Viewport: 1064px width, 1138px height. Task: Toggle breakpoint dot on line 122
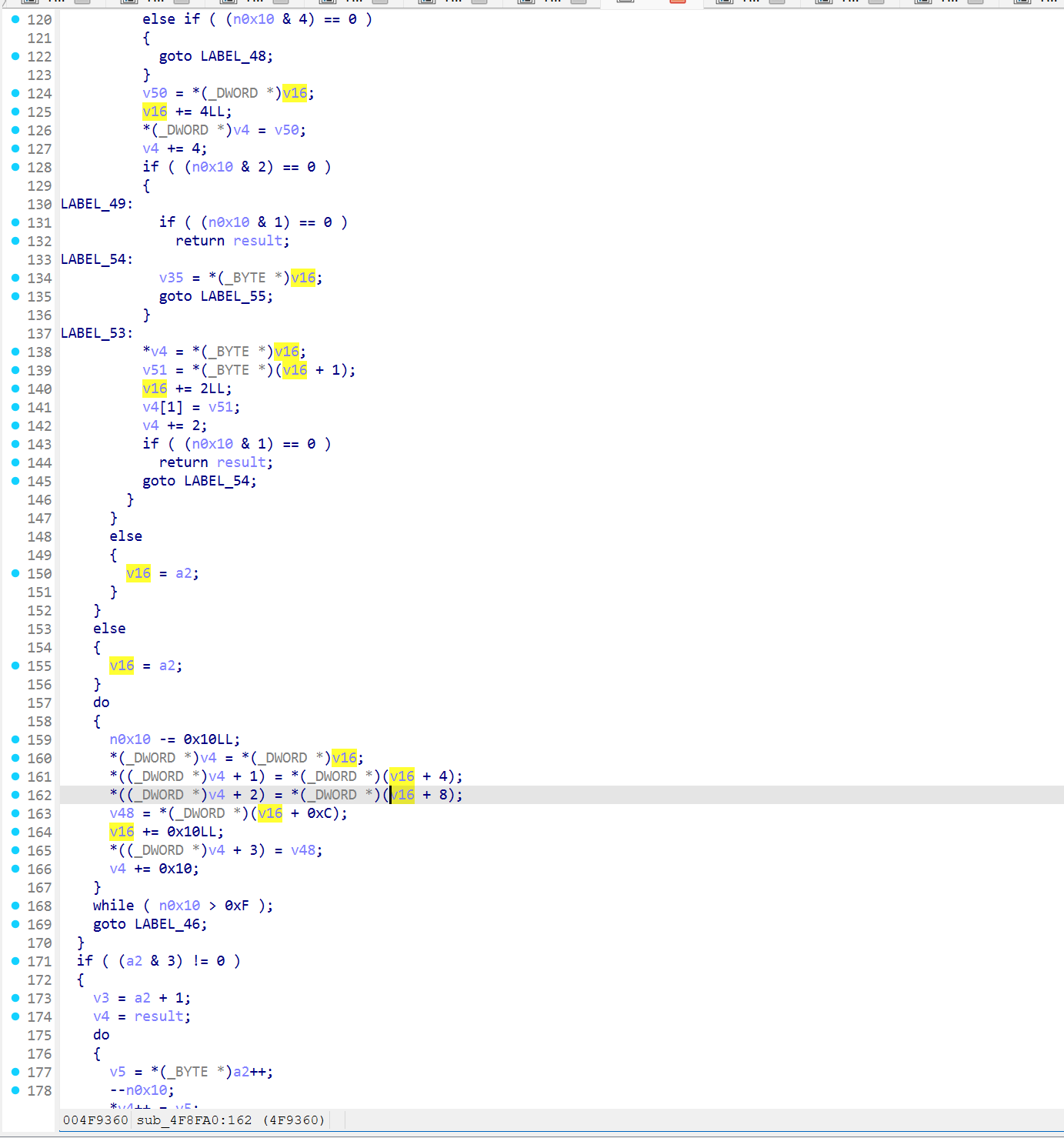[x=15, y=56]
